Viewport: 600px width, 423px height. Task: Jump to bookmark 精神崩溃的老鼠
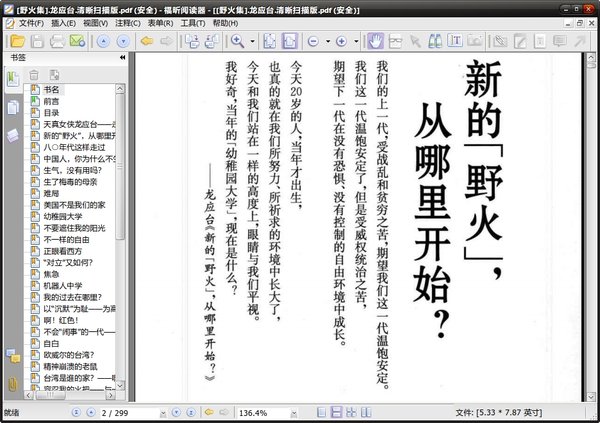(70, 366)
